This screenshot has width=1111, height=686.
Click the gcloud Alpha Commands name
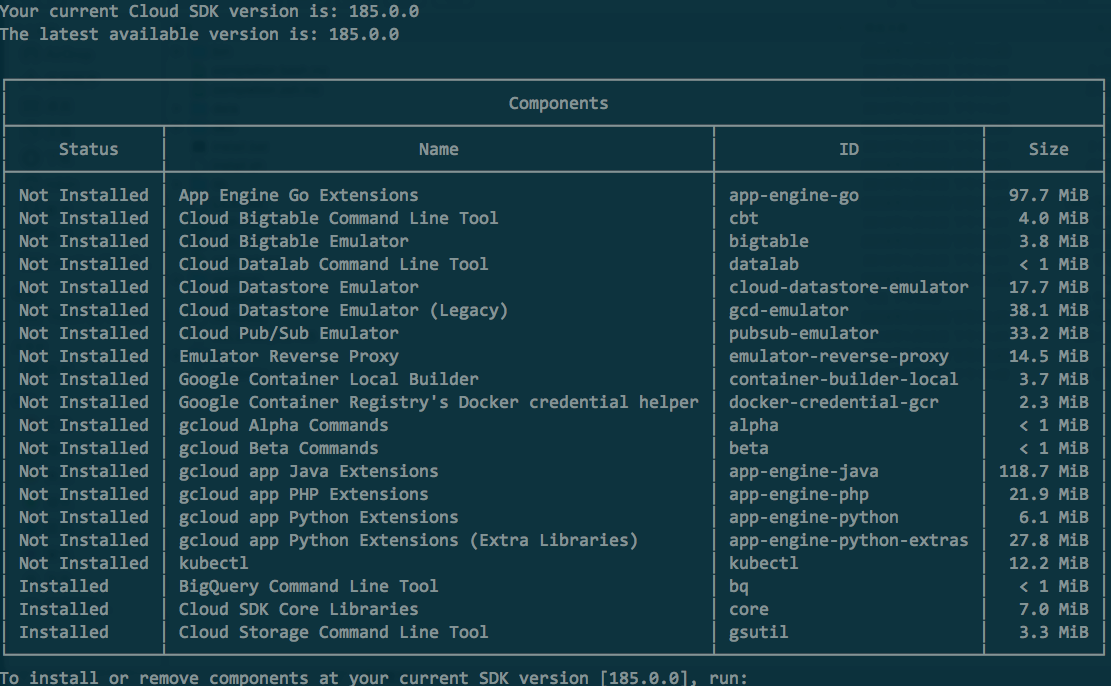click(283, 425)
